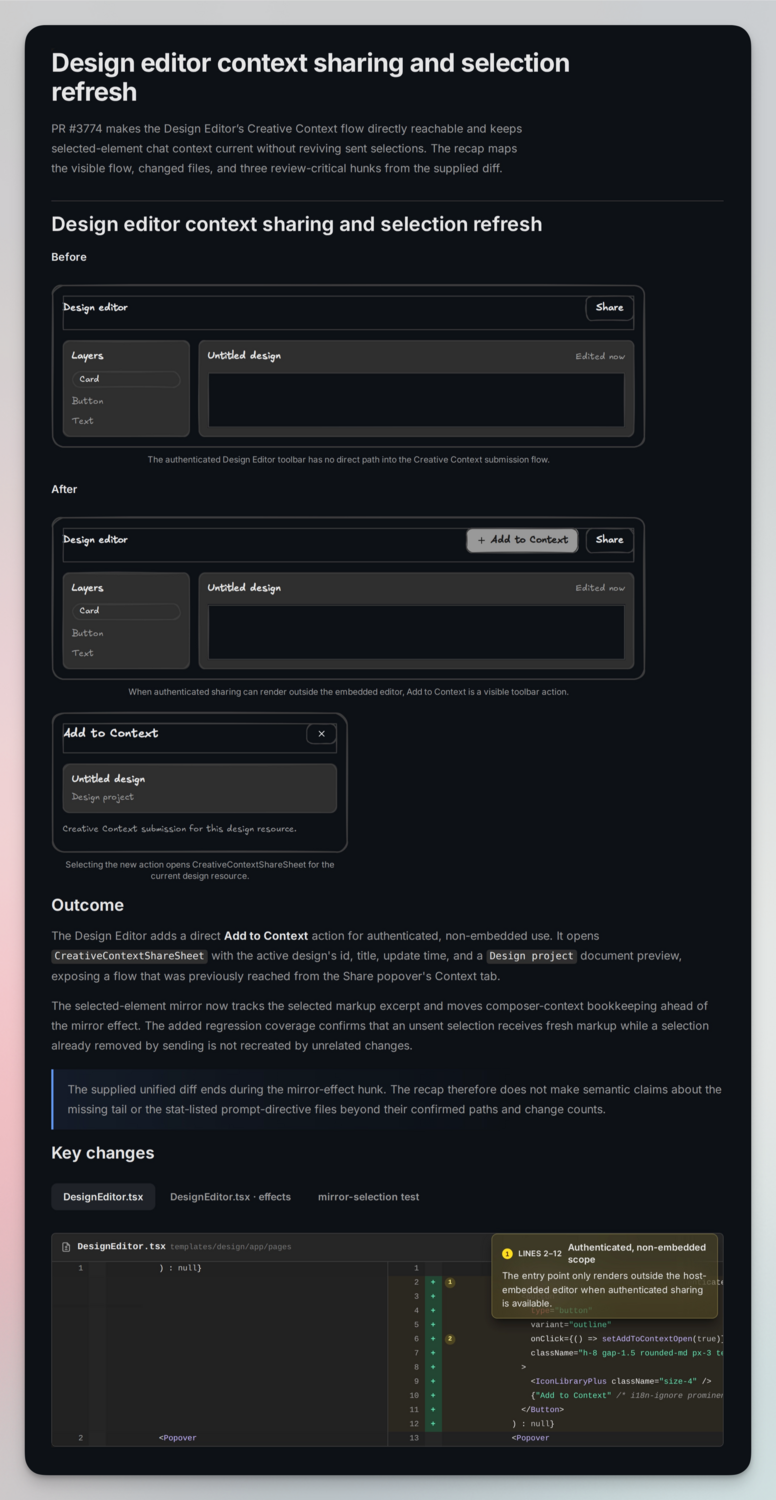
Task: Close the Add to Context sheet with X
Action: click(x=321, y=734)
